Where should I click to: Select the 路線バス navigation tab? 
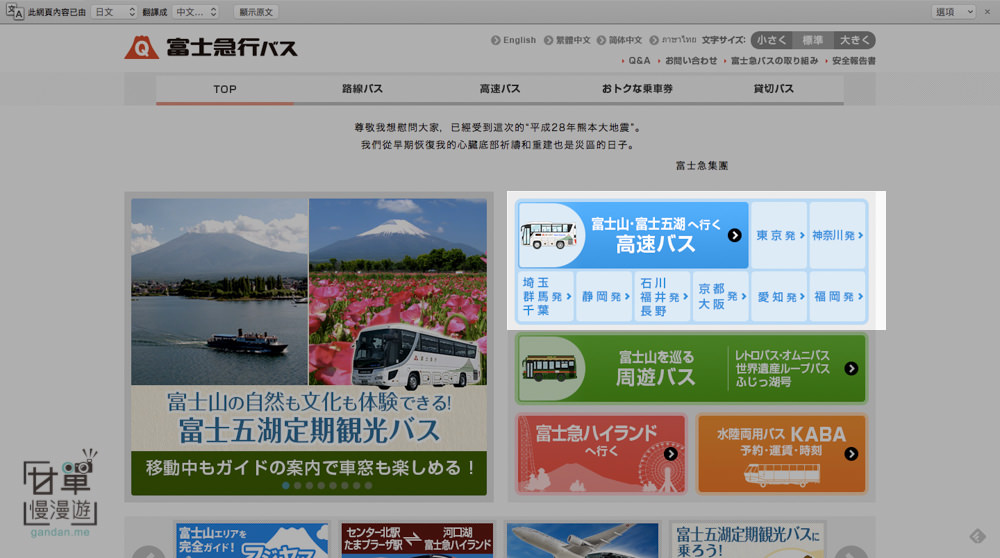(362, 89)
